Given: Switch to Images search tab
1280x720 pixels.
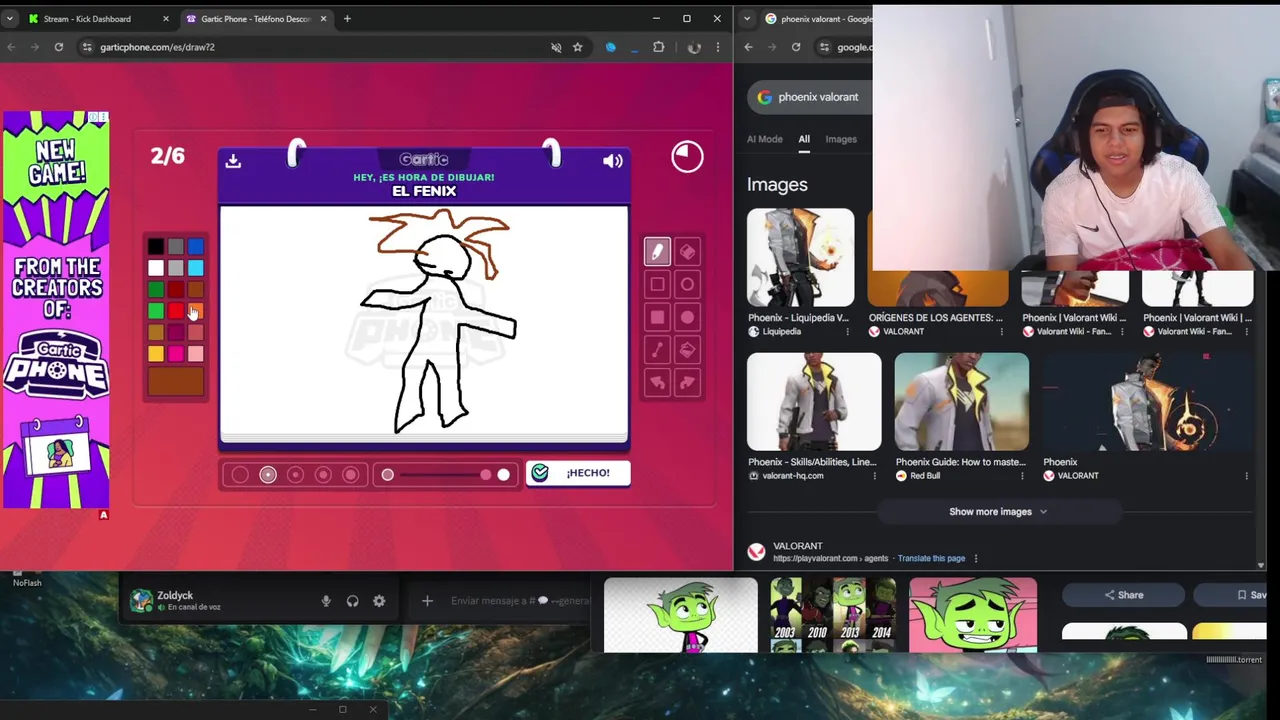Looking at the screenshot, I should pyautogui.click(x=841, y=139).
